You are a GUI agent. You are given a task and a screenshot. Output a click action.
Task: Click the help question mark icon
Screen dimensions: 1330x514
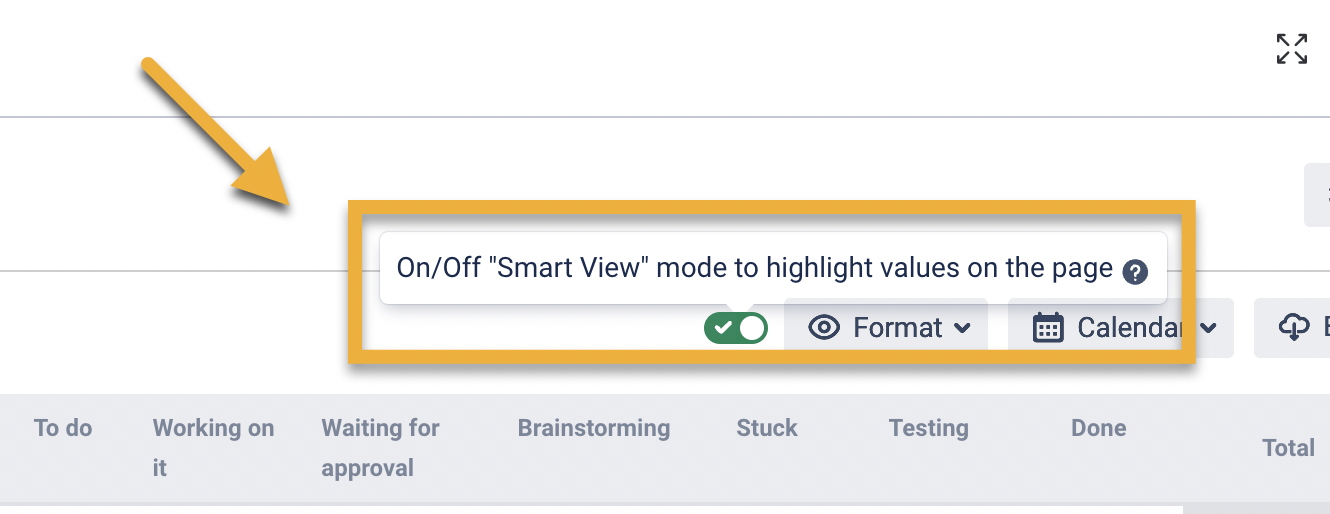tap(1134, 272)
